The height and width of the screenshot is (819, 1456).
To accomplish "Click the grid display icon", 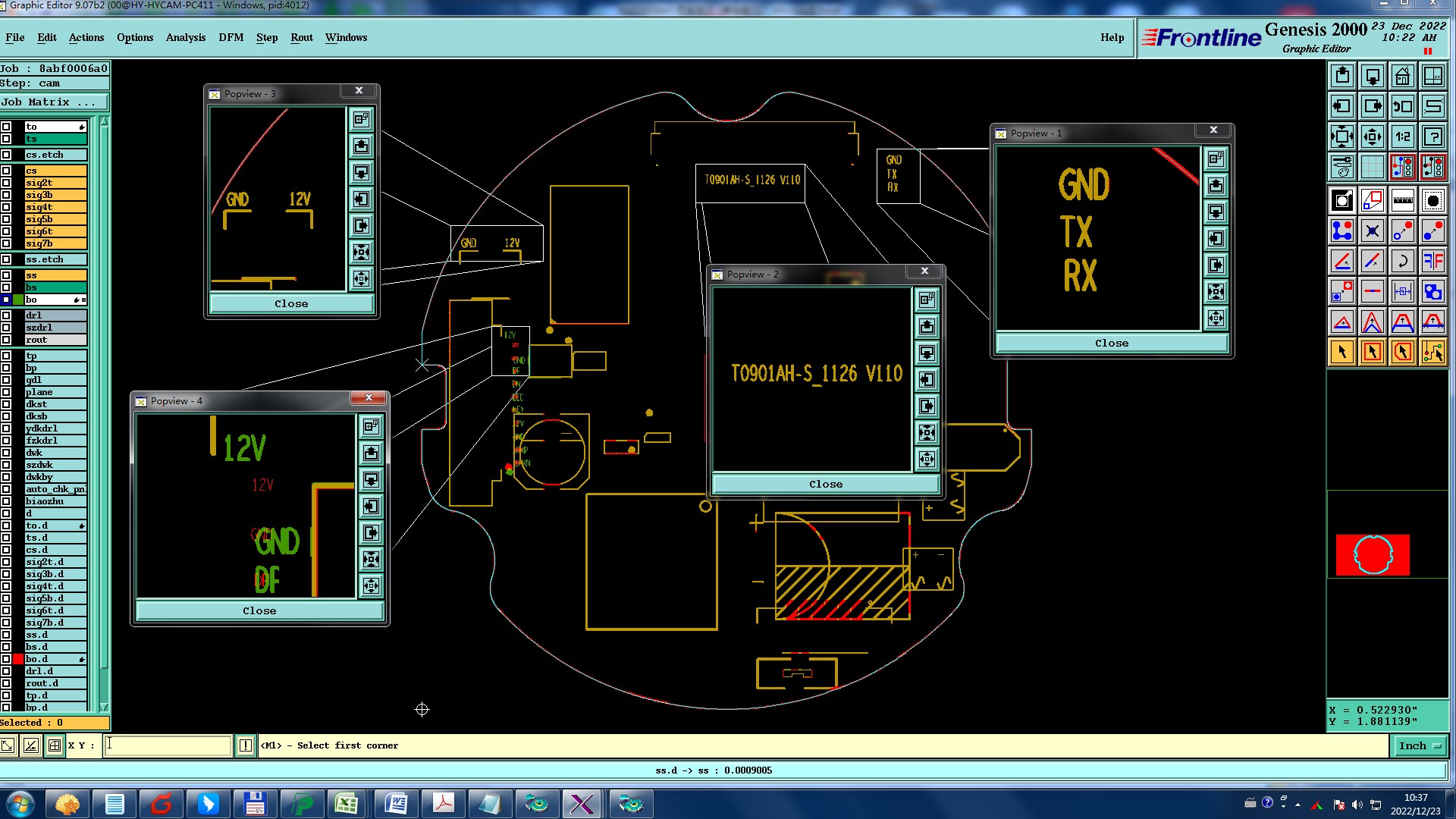I will pyautogui.click(x=1372, y=166).
